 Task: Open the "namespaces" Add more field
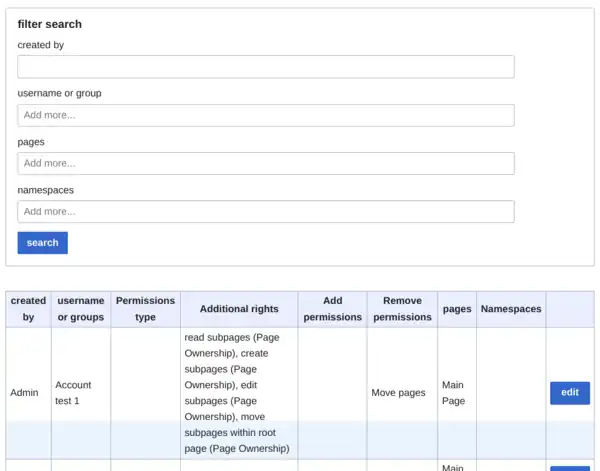266,211
